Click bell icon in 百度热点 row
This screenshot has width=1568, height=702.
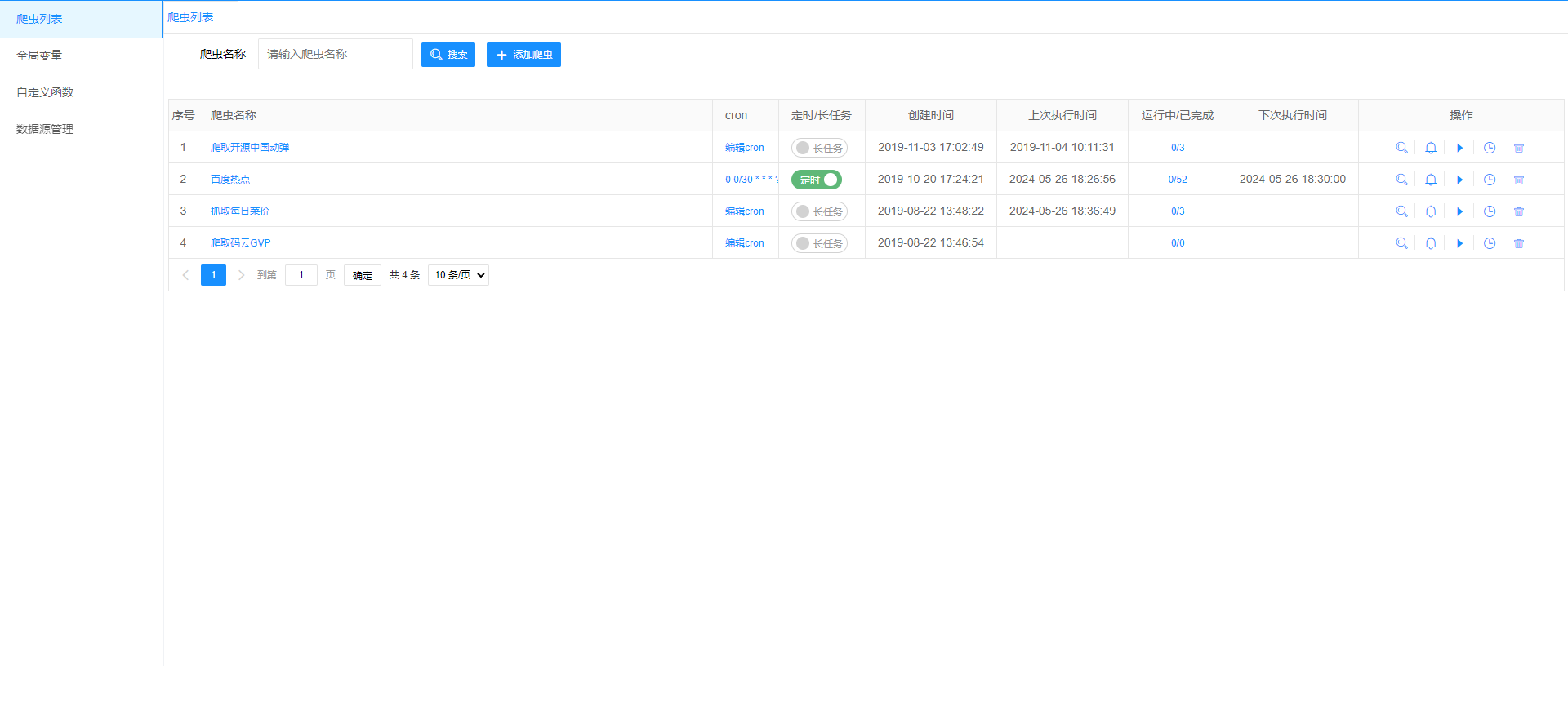pos(1431,180)
